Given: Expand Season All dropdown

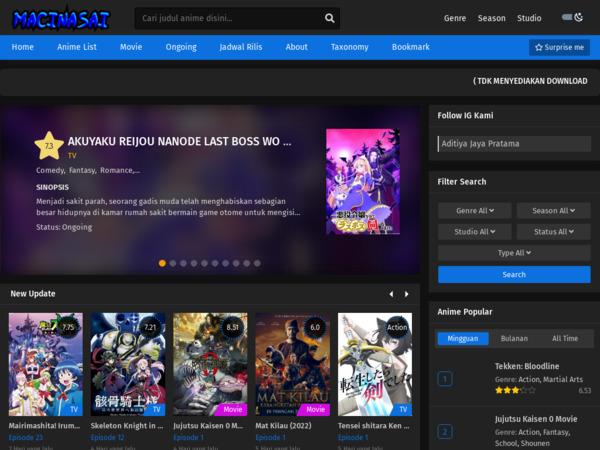Looking at the screenshot, I should (x=553, y=210).
